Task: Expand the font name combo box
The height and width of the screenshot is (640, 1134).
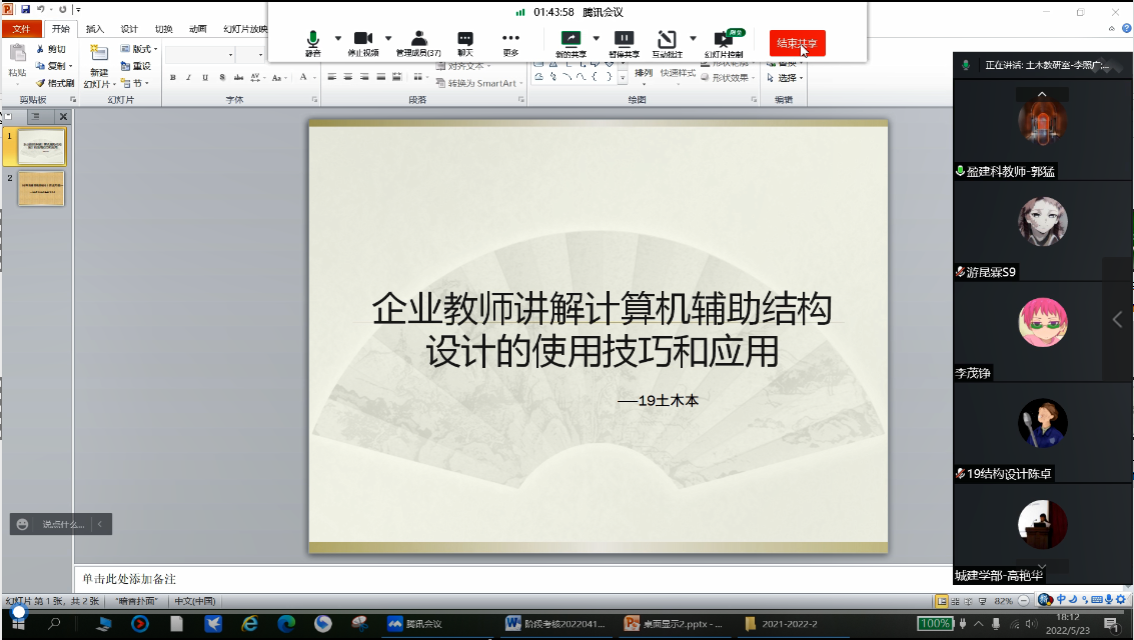Action: point(231,54)
